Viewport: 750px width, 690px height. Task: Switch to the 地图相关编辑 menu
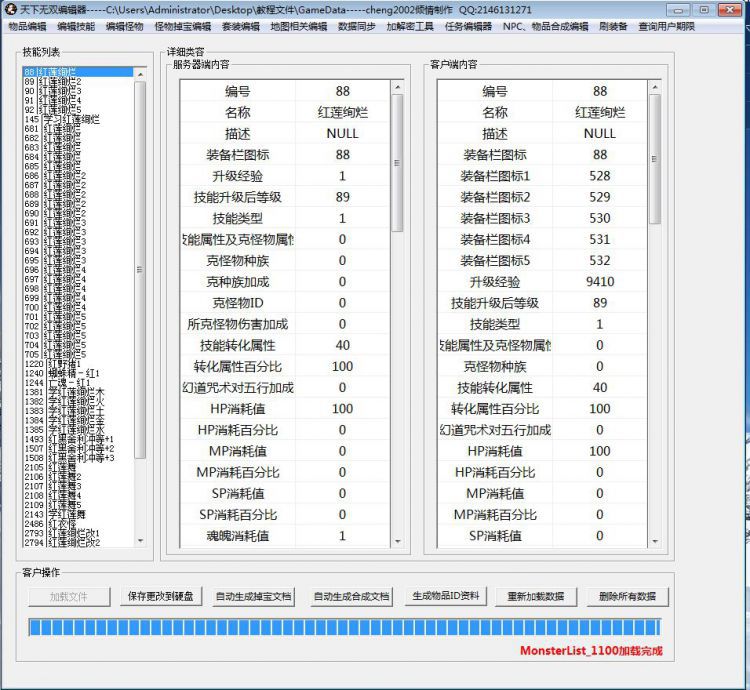(298, 27)
